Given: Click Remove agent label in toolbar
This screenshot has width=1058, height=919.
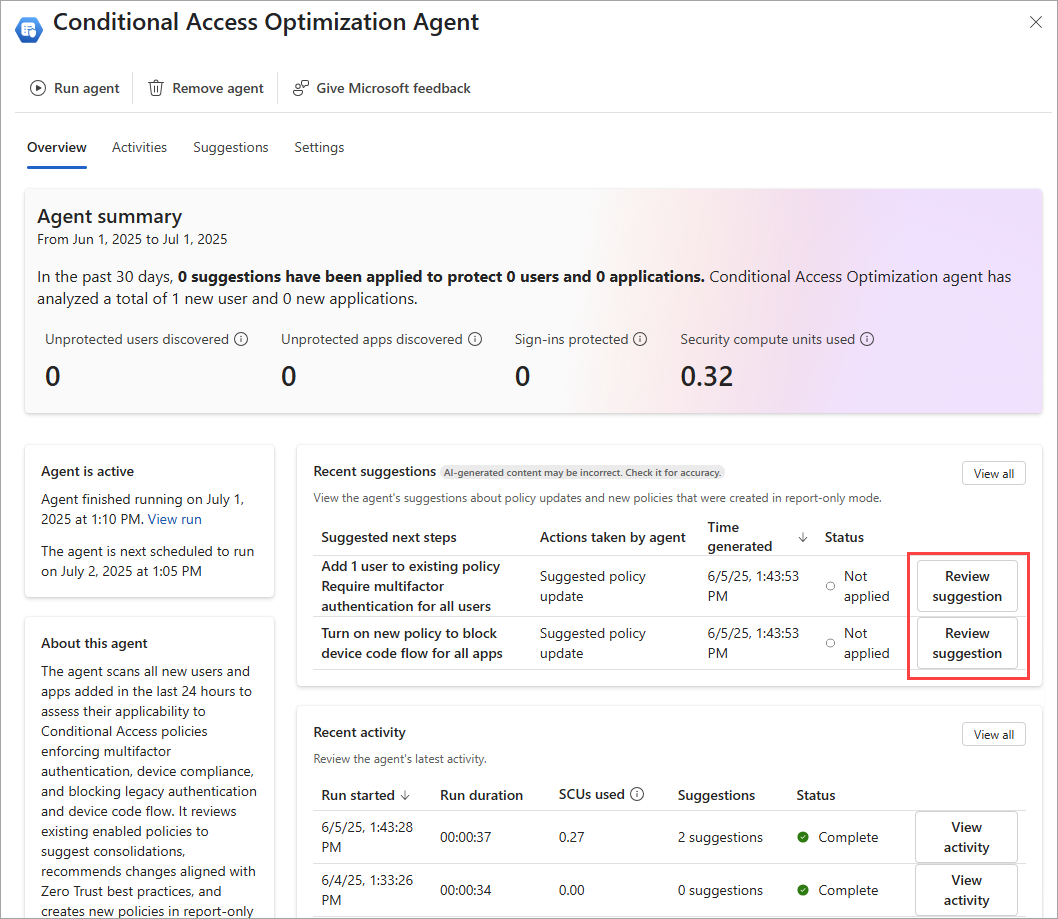Looking at the screenshot, I should 218,88.
